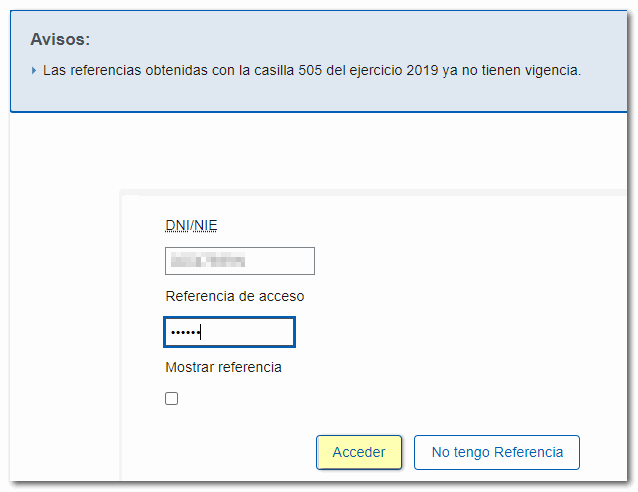
Task: Click the empty area left of Acceder
Action: pyautogui.click(x=230, y=452)
